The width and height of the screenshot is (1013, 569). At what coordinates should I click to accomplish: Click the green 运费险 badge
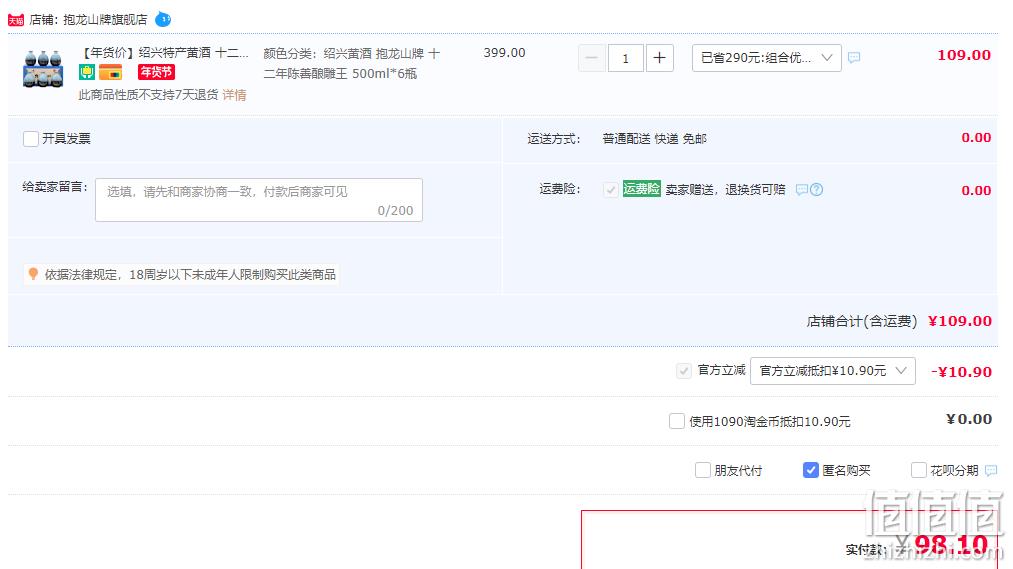[x=642, y=189]
